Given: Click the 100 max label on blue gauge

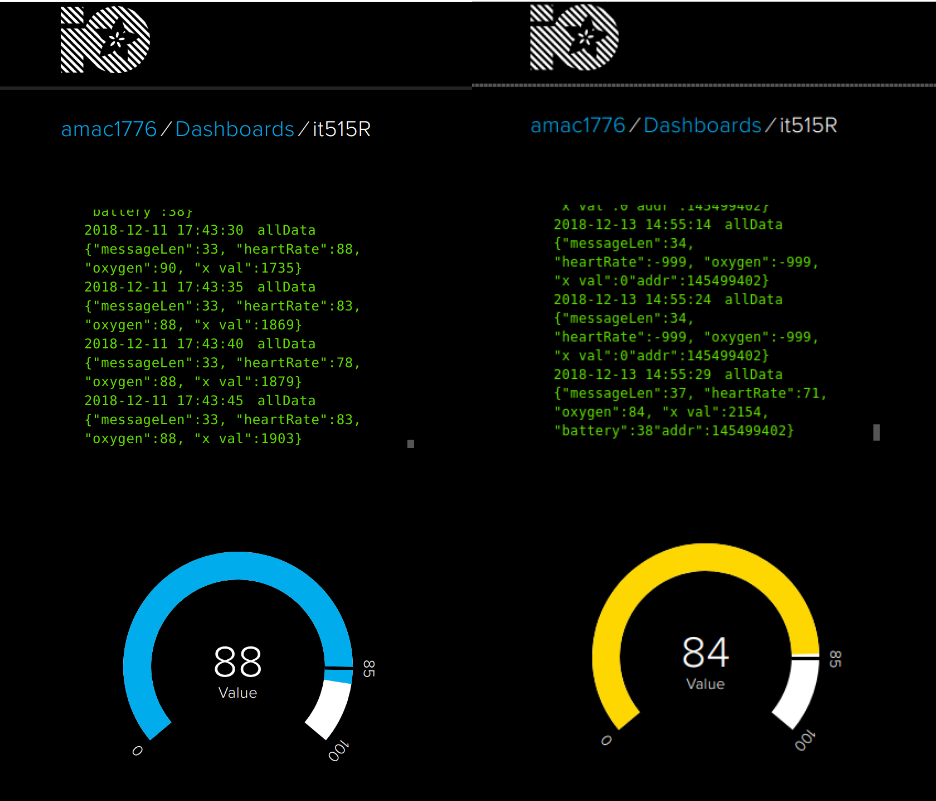Looking at the screenshot, I should pyautogui.click(x=338, y=750).
